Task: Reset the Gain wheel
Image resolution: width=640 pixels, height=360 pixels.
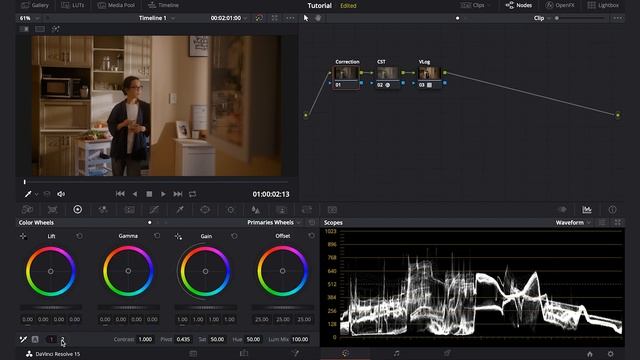Action: click(x=234, y=236)
